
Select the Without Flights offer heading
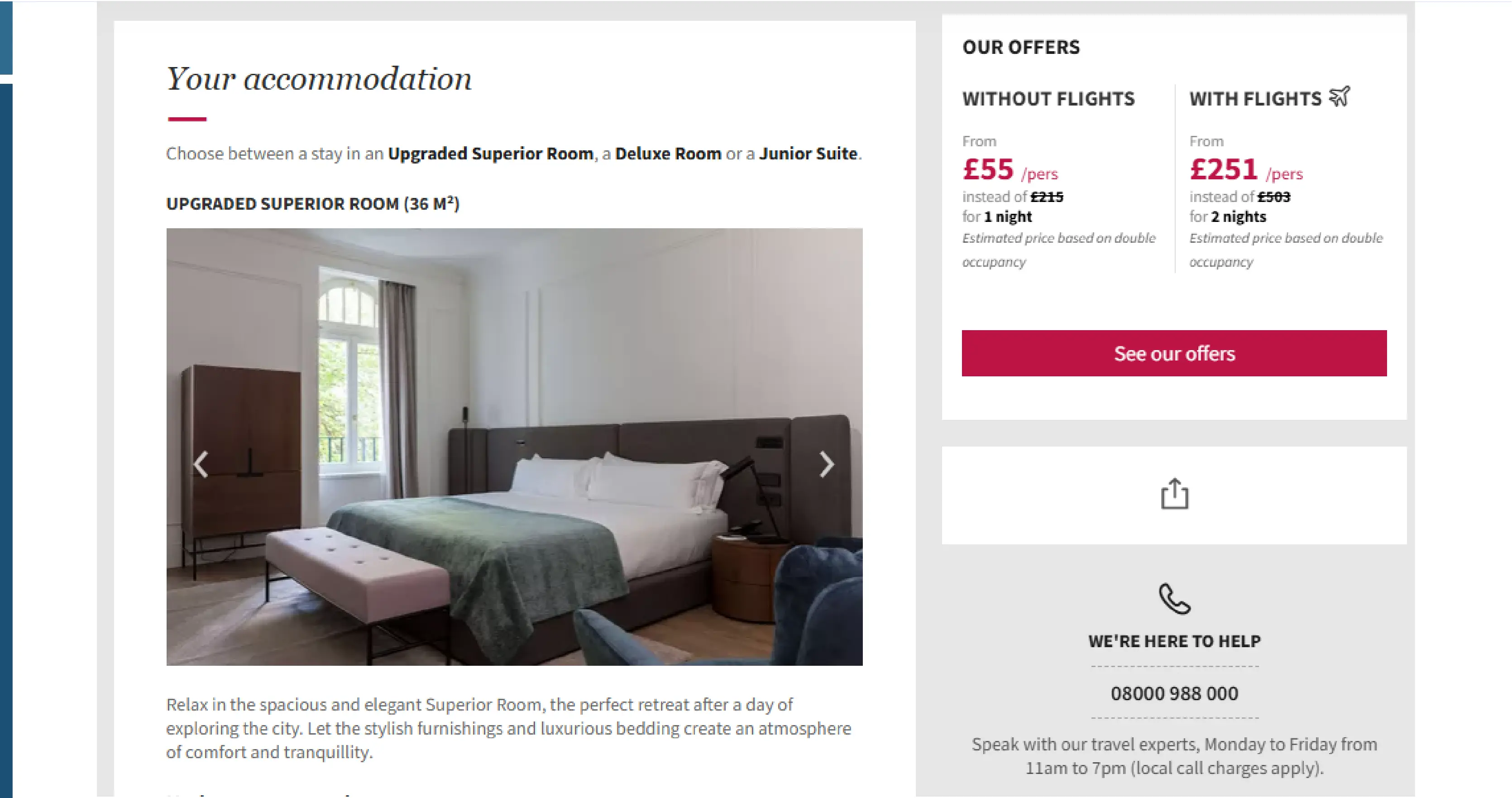[x=1048, y=99]
